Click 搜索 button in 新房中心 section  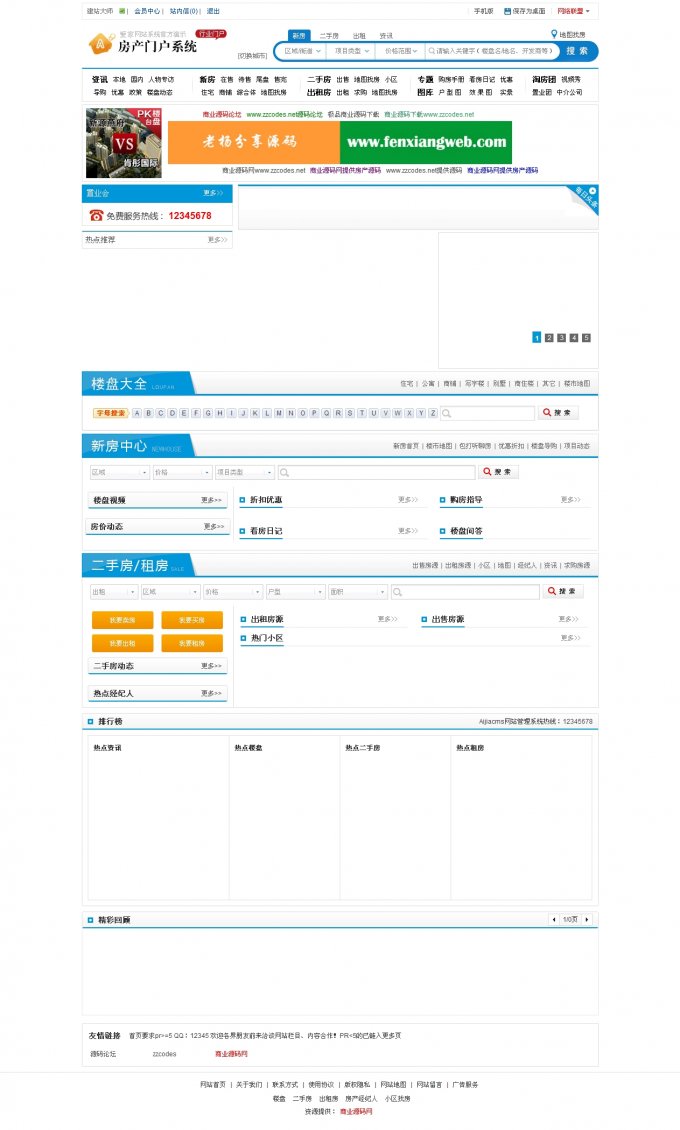coord(498,472)
